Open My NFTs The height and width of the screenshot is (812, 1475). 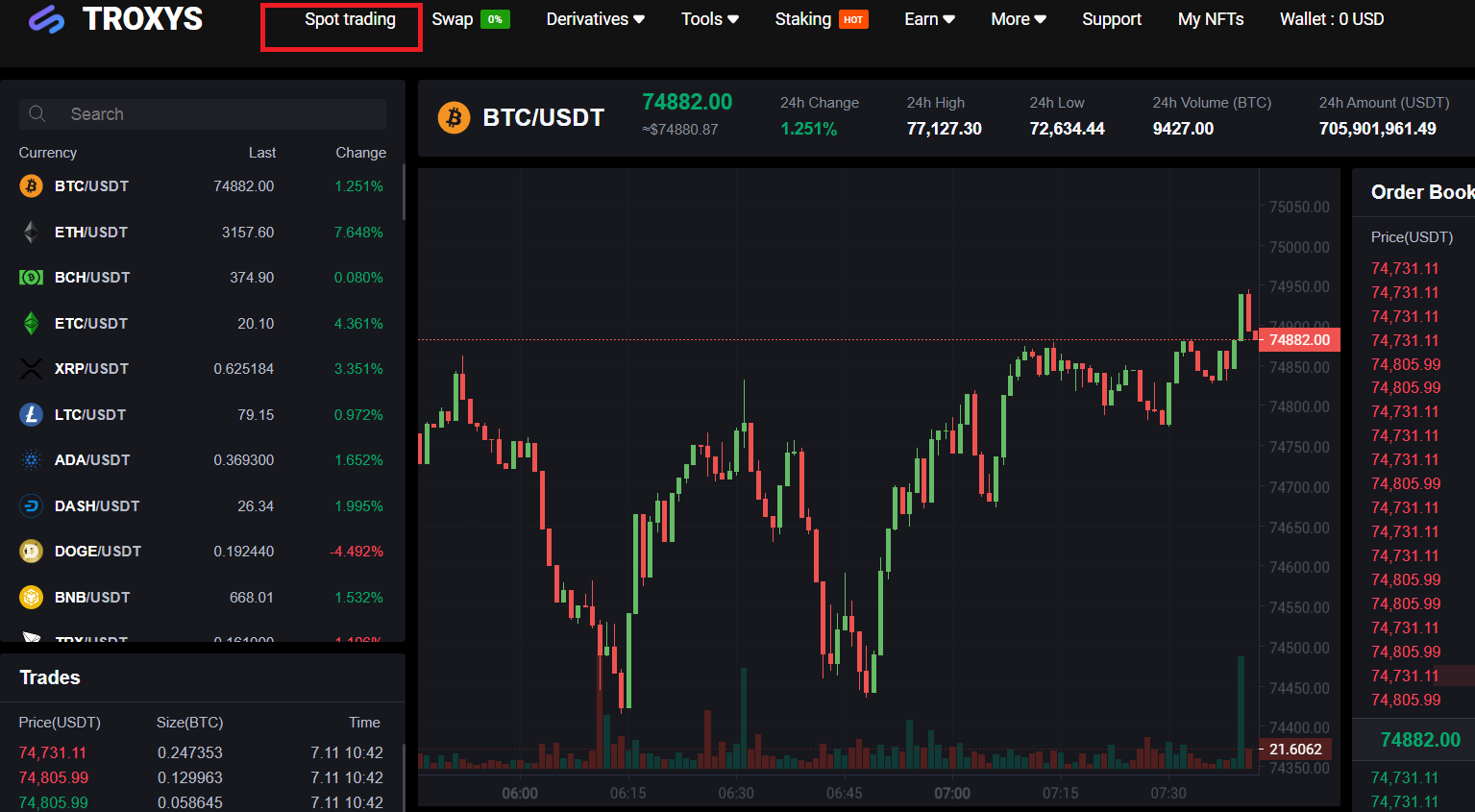tap(1211, 19)
